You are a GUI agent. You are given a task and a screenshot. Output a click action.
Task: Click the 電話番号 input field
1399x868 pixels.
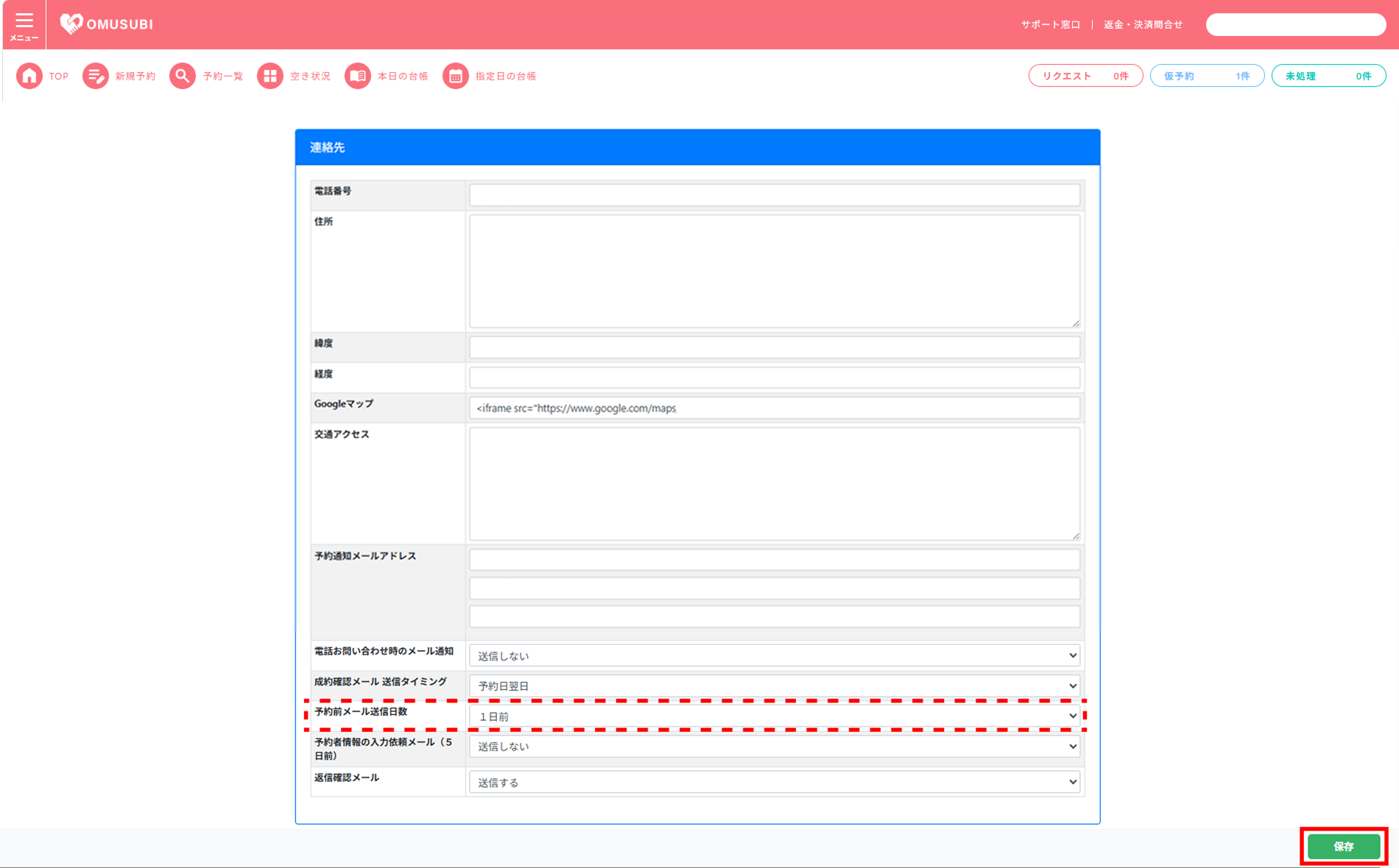pyautogui.click(x=775, y=195)
